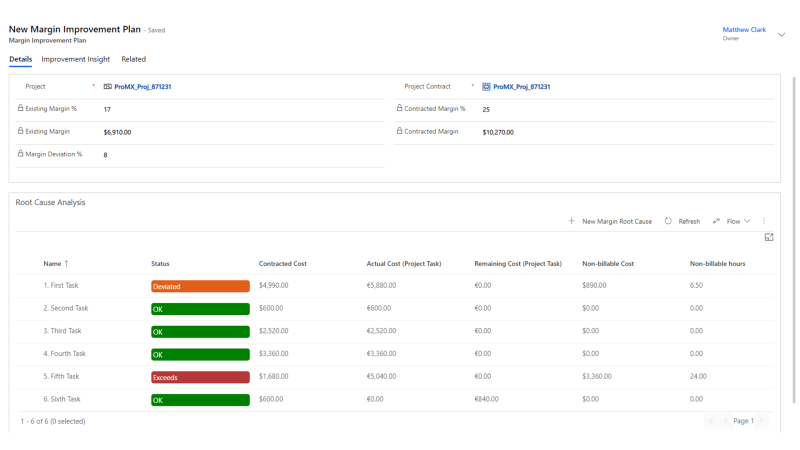The width and height of the screenshot is (800, 450).
Task: Click the Status column header
Action: 160,264
